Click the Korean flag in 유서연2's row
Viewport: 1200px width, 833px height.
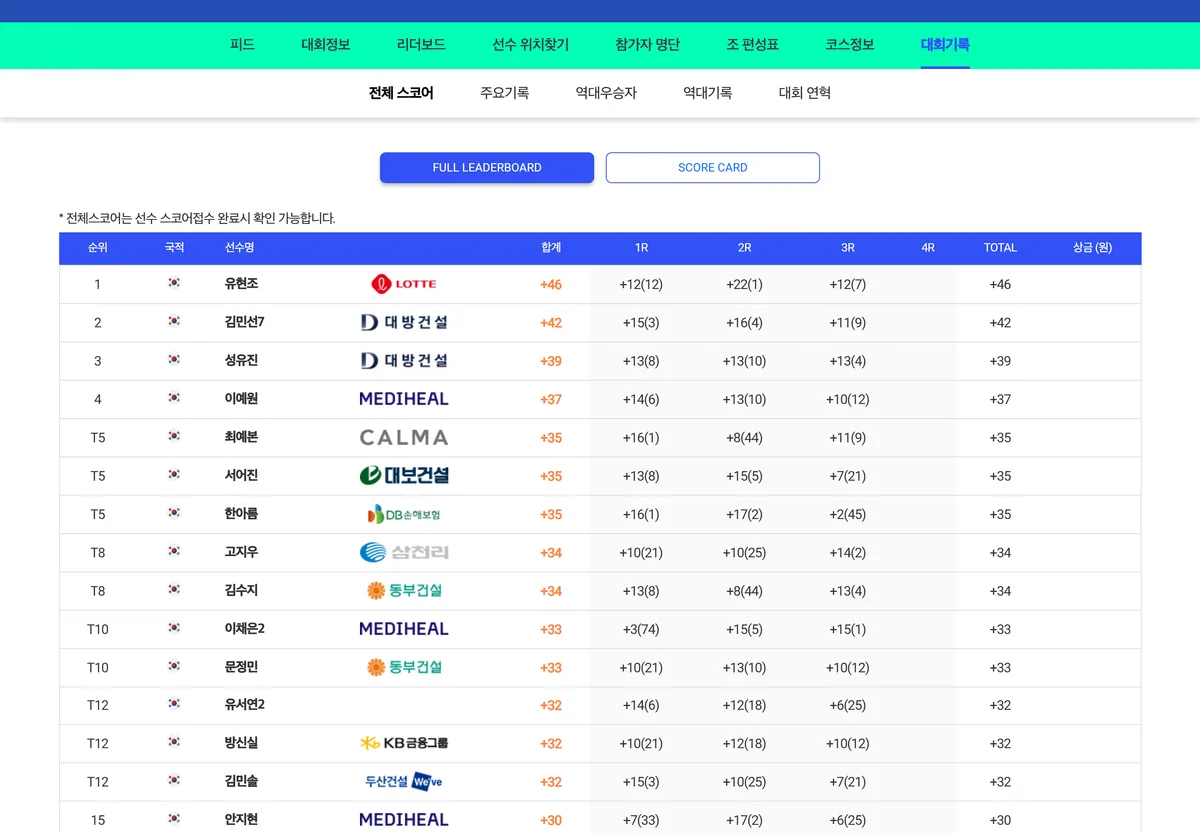(x=174, y=704)
